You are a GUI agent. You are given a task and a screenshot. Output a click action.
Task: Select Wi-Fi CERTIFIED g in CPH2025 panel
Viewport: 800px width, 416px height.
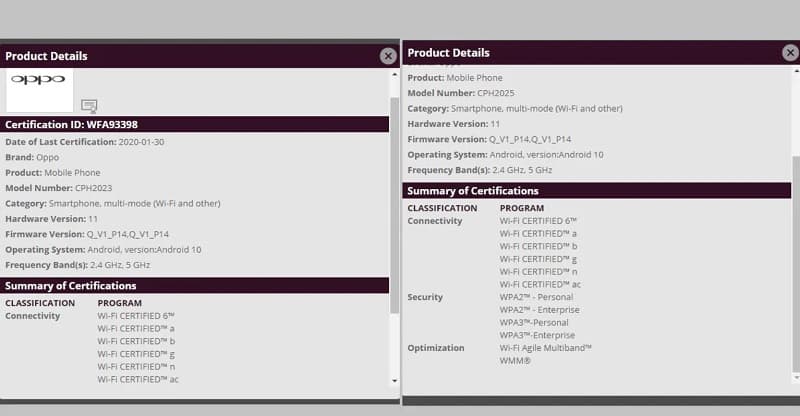click(x=538, y=259)
